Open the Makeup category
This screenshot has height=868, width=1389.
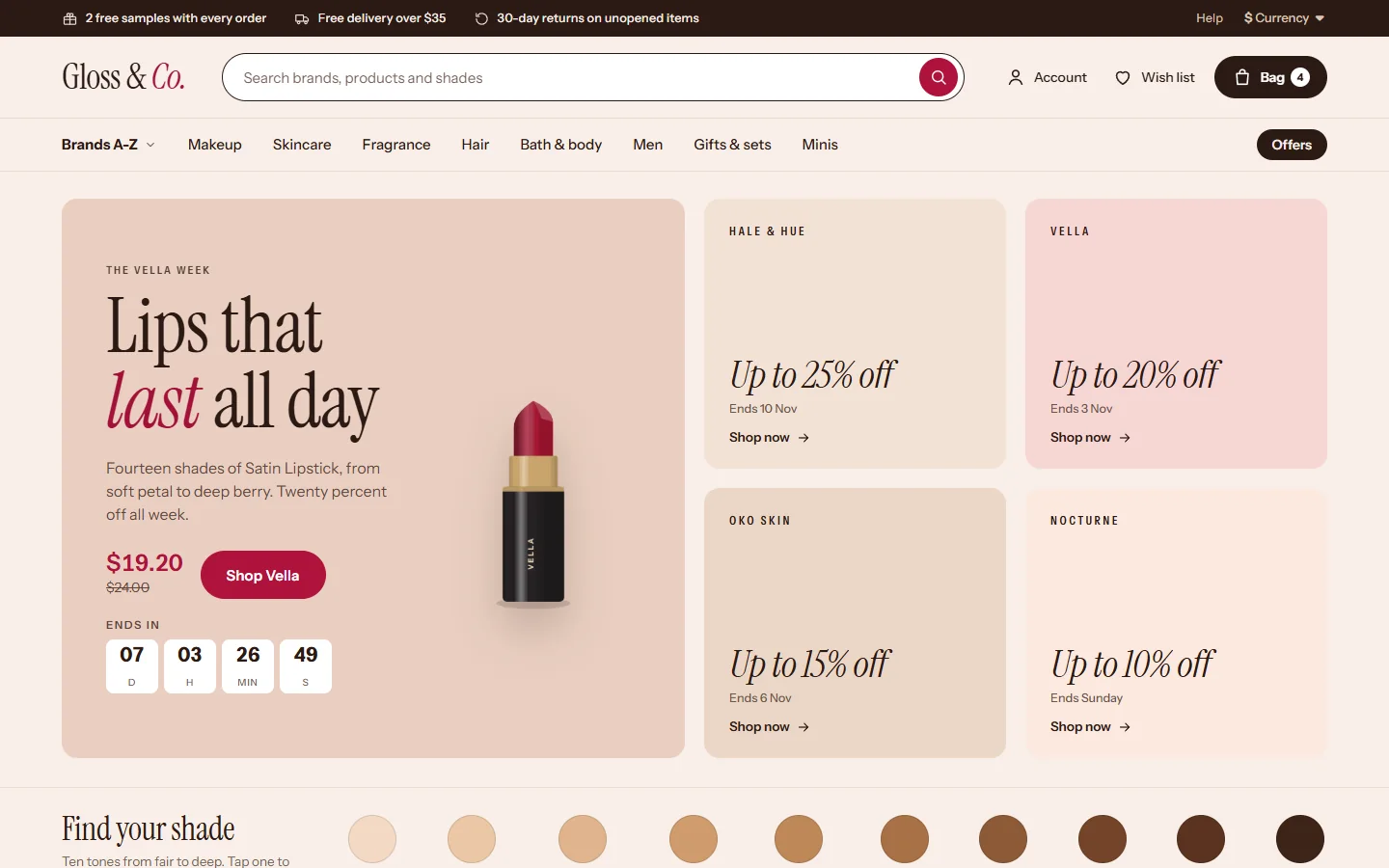(215, 145)
